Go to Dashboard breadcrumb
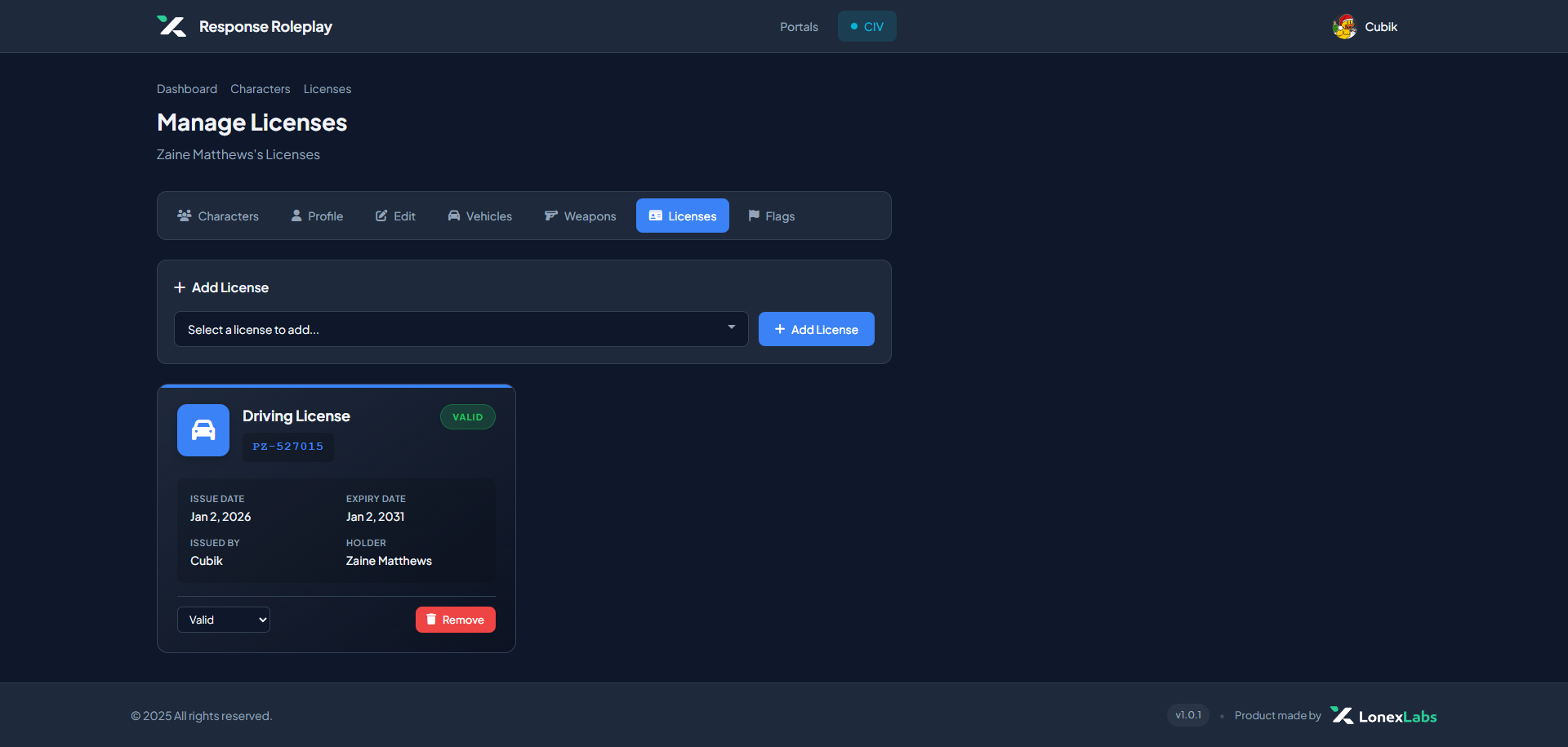Image resolution: width=1568 pixels, height=747 pixels. [187, 89]
